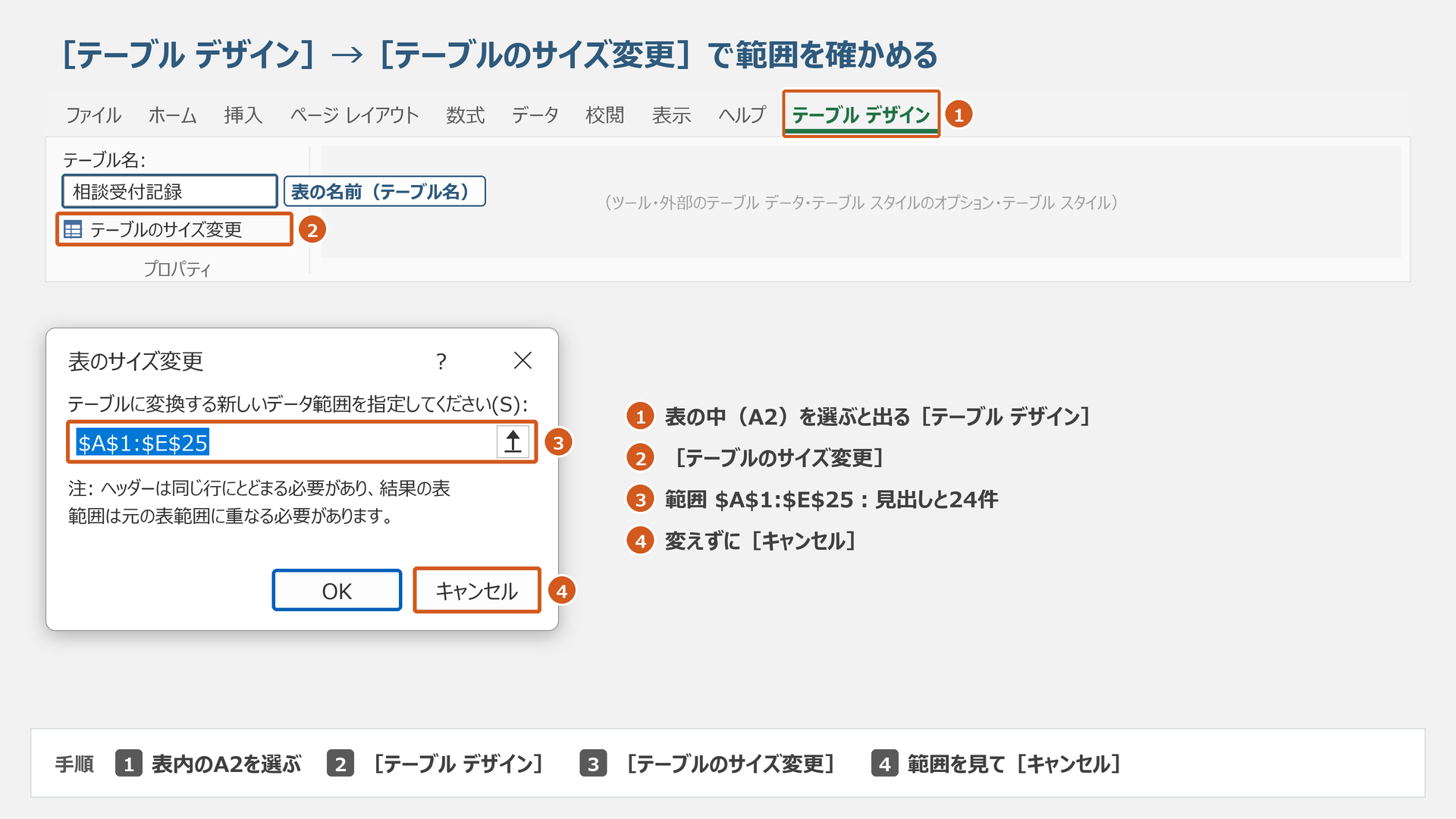Switch to the ホーム tab
The width and height of the screenshot is (1456, 819).
(172, 115)
